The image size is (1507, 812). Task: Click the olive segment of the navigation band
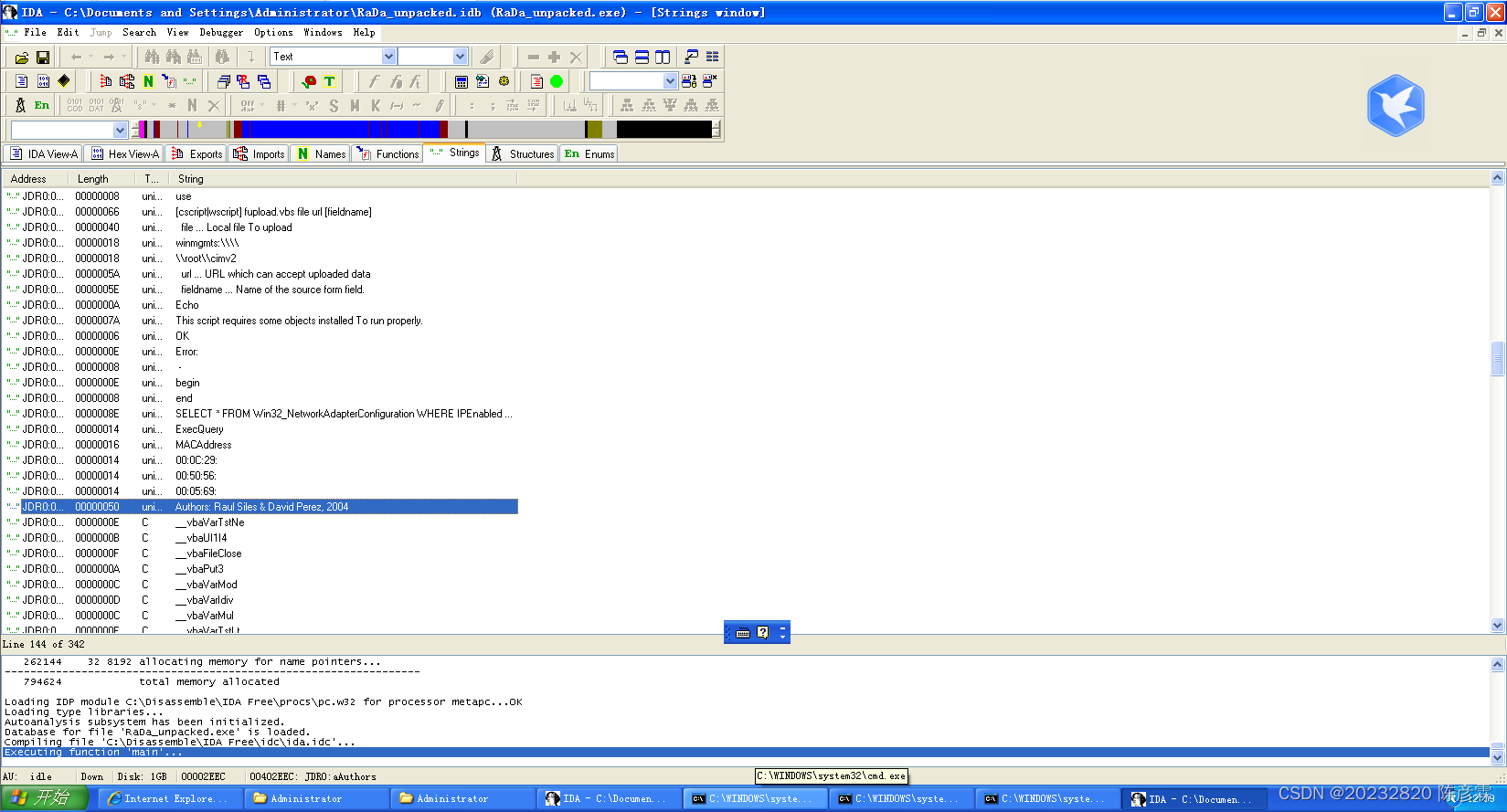[595, 130]
